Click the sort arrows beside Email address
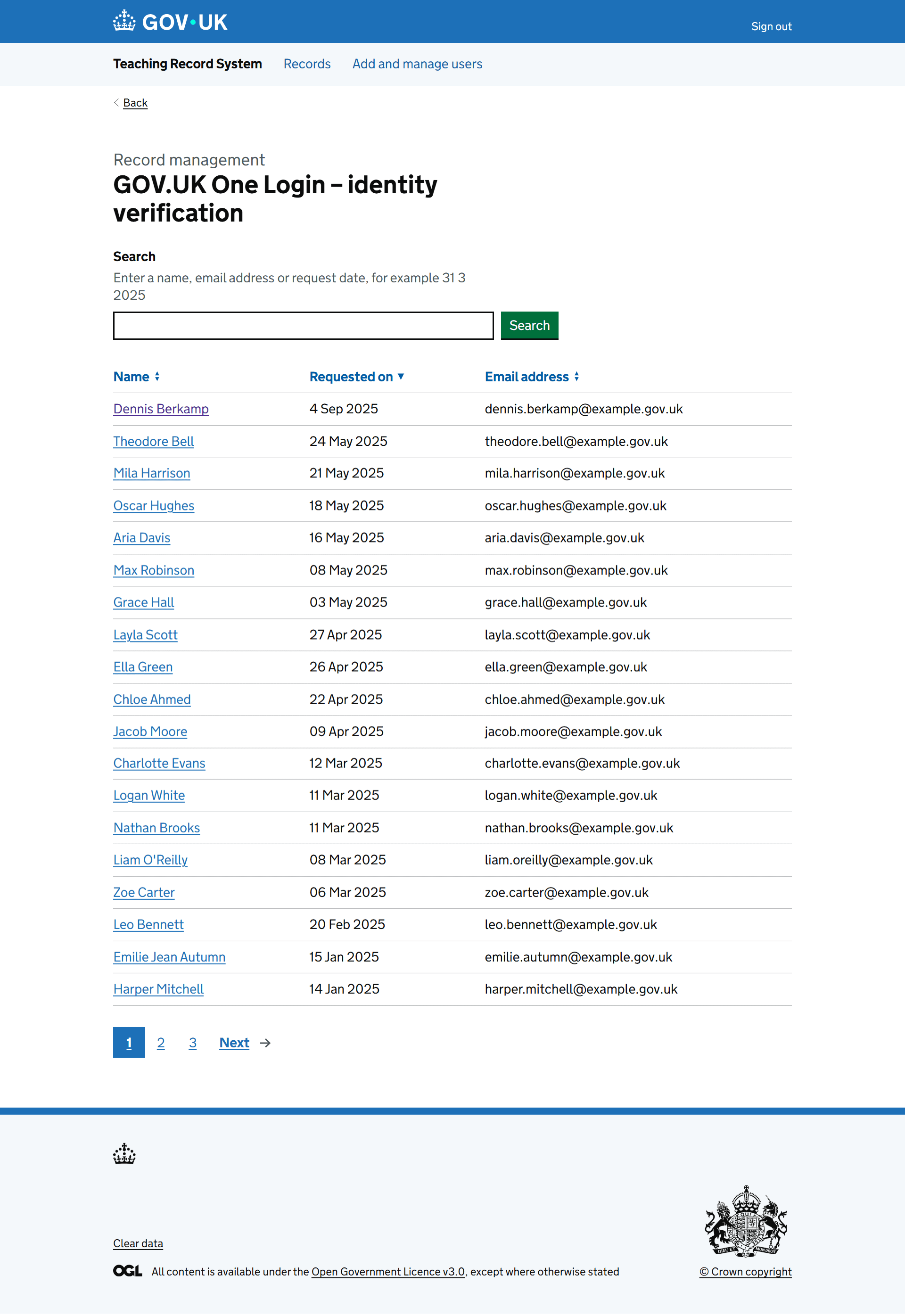This screenshot has width=905, height=1316. (x=576, y=377)
